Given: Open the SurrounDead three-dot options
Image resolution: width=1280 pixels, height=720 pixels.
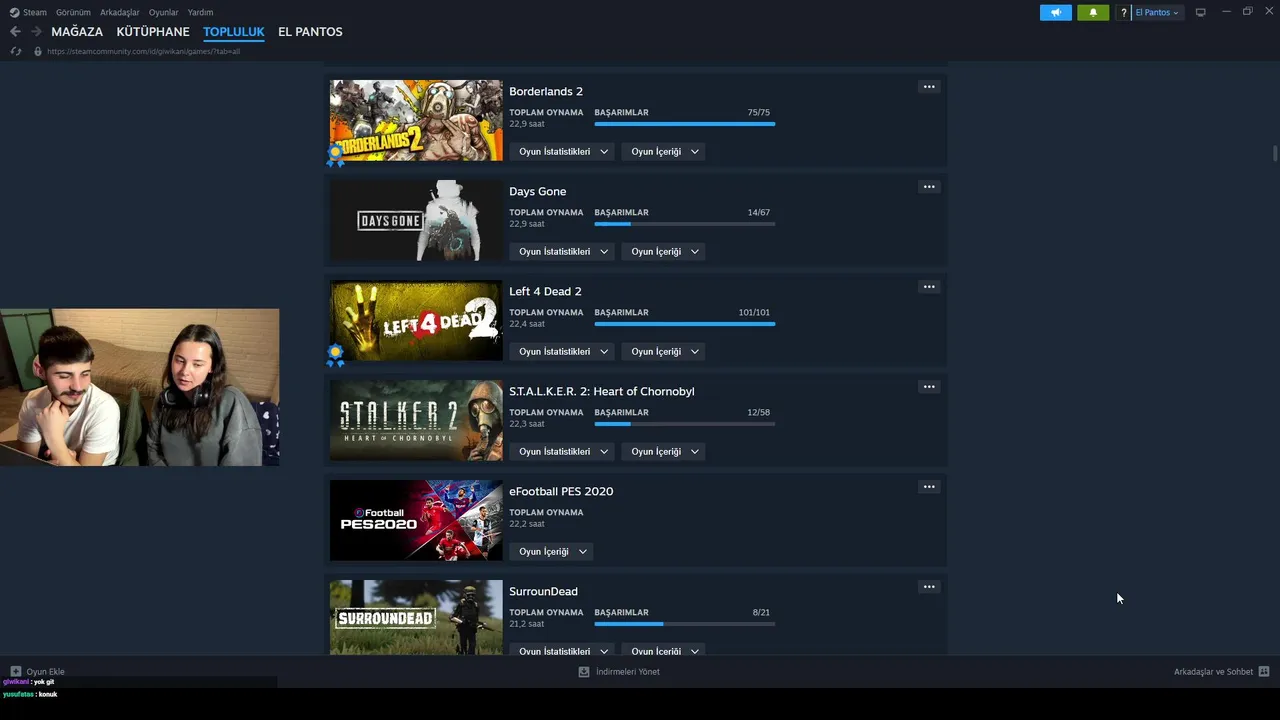Looking at the screenshot, I should [929, 587].
